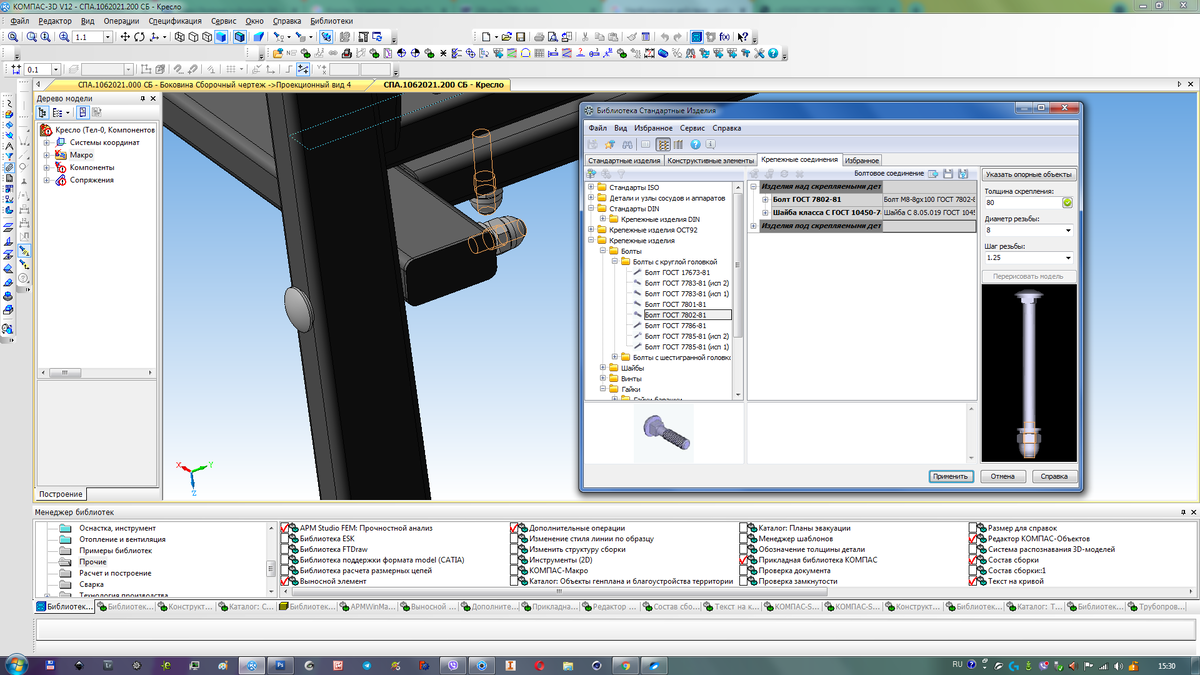Select Болт ГОСТ 17673-81 in tree
The width and height of the screenshot is (1200, 675).
pos(677,272)
